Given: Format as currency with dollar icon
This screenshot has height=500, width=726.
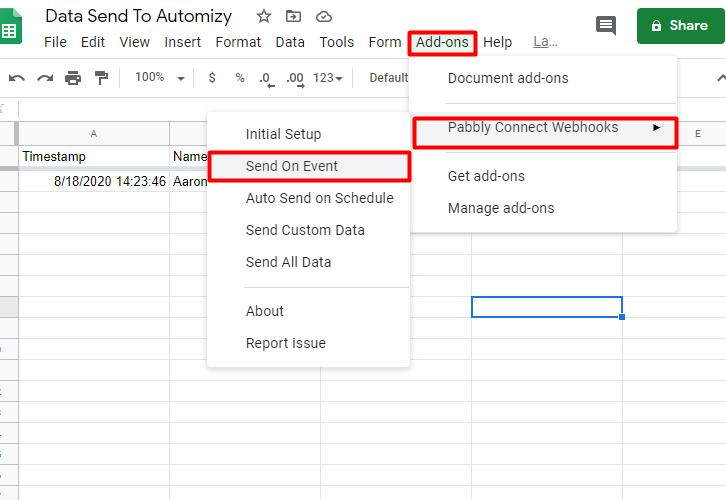Looking at the screenshot, I should click(212, 77).
